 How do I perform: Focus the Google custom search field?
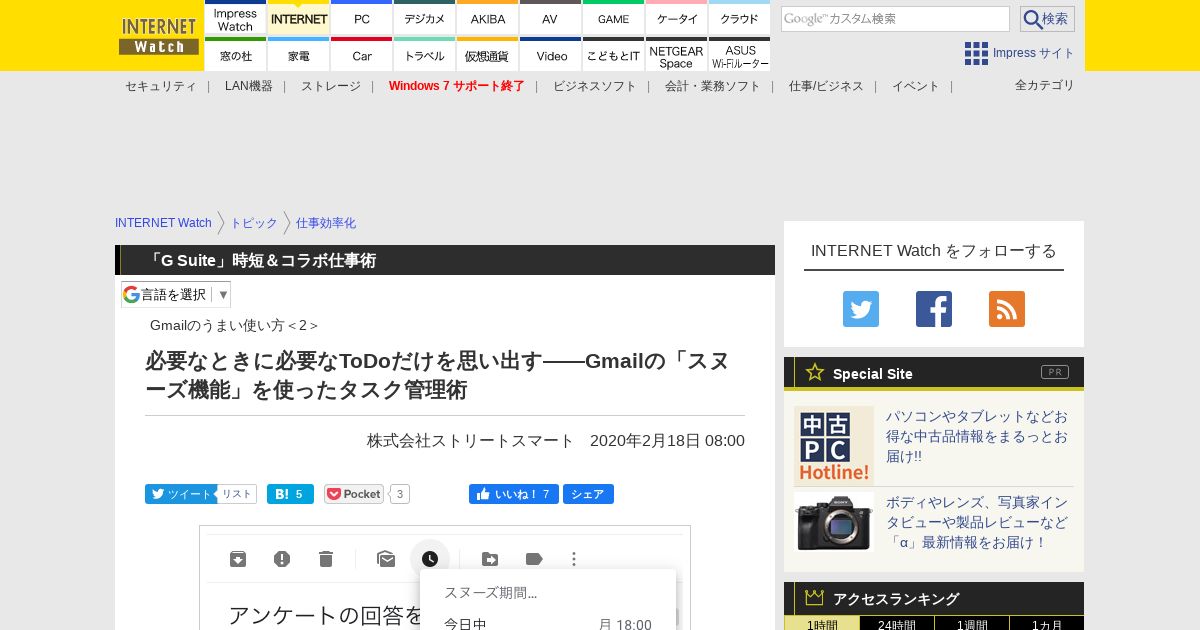point(895,19)
